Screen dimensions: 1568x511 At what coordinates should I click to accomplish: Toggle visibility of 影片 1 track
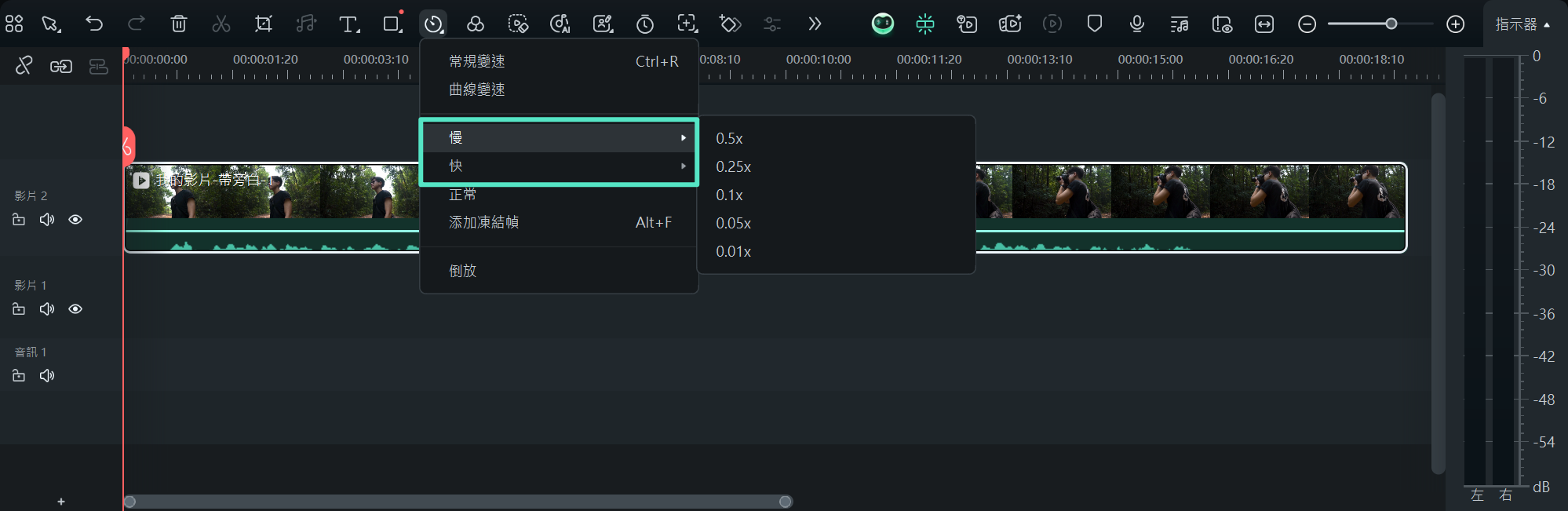[x=75, y=309]
